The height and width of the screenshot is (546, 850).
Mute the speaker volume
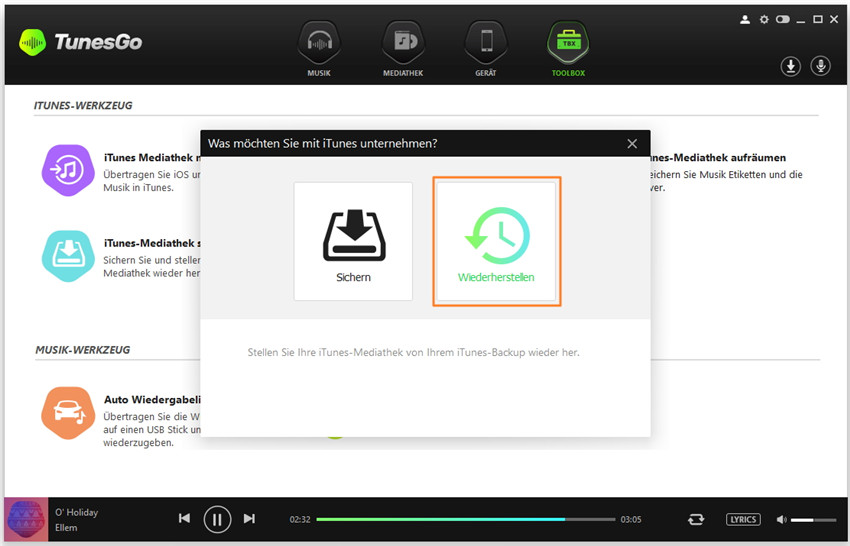coord(781,519)
